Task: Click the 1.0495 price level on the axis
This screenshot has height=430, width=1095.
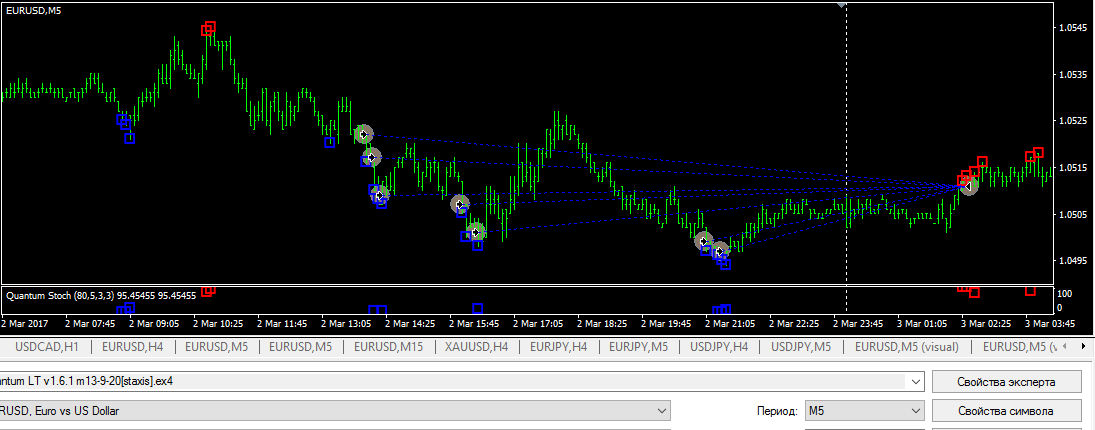Action: click(1075, 261)
